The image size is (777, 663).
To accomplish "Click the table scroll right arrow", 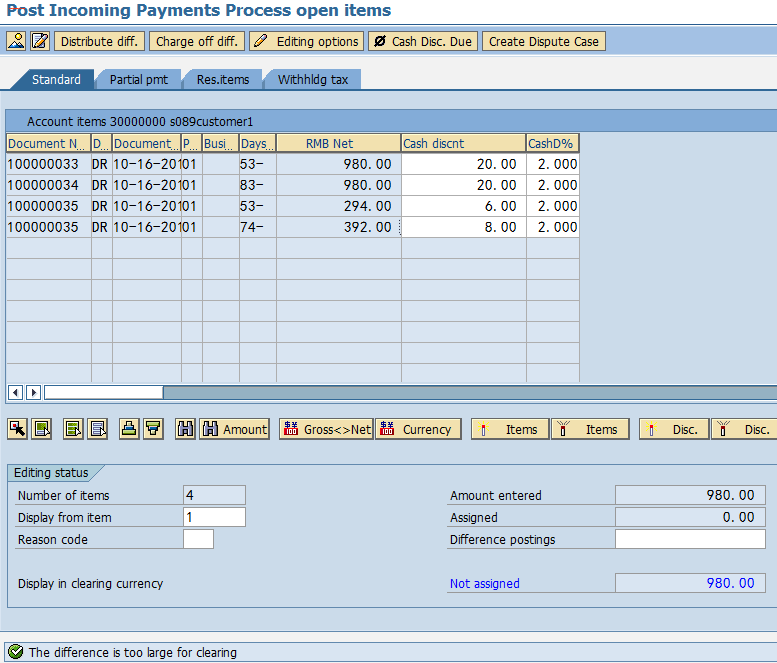I will tap(34, 392).
